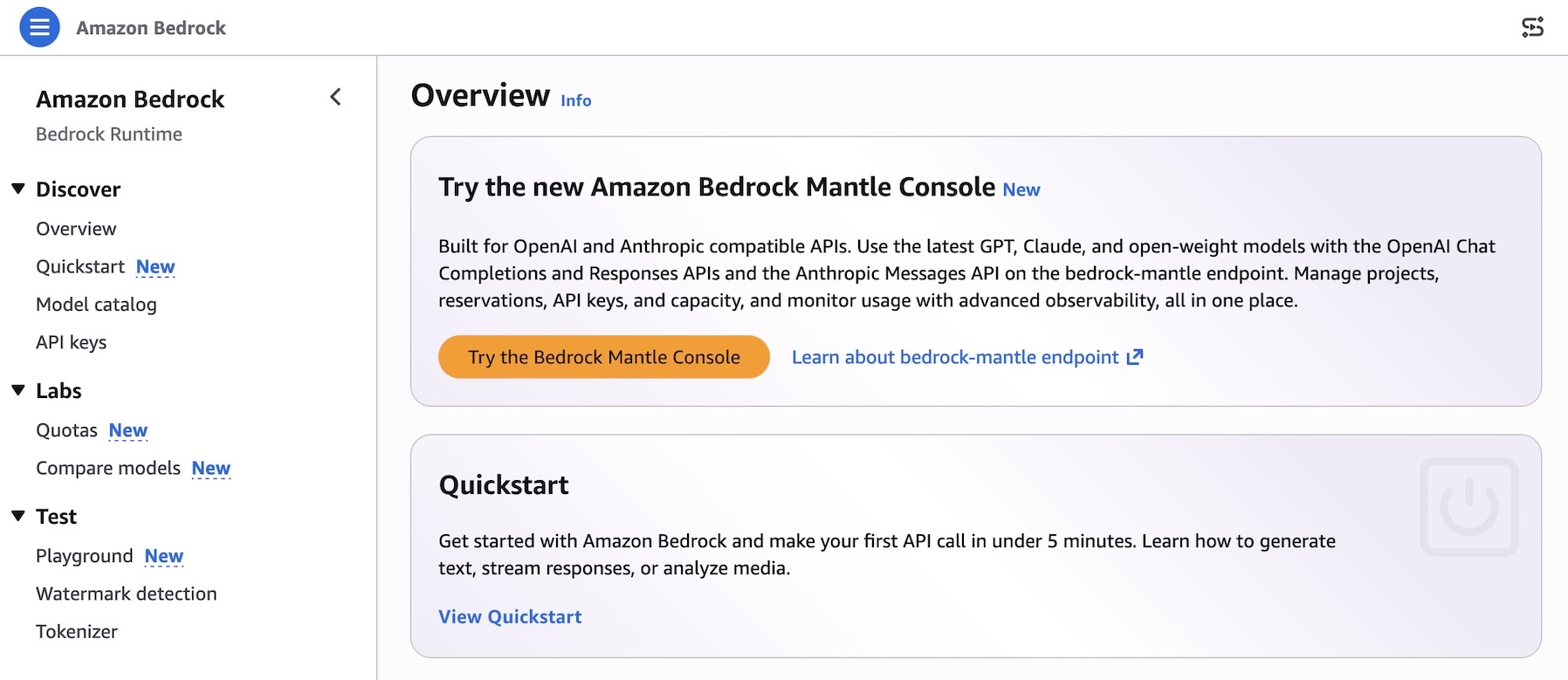Go to Model catalog
Viewport: 1568px width, 680px height.
(x=96, y=305)
